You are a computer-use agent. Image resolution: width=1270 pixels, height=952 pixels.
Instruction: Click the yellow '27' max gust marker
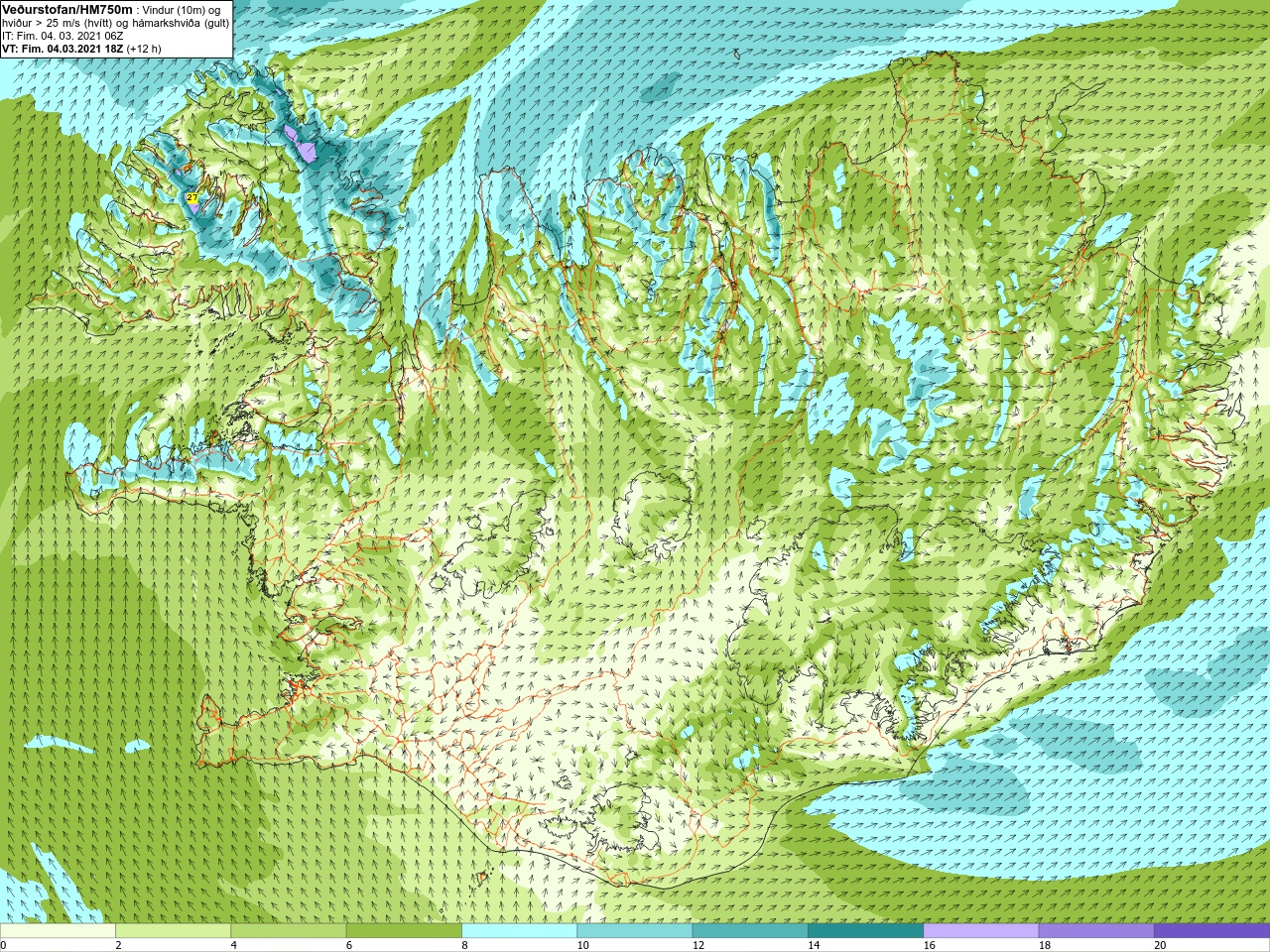[x=191, y=198]
